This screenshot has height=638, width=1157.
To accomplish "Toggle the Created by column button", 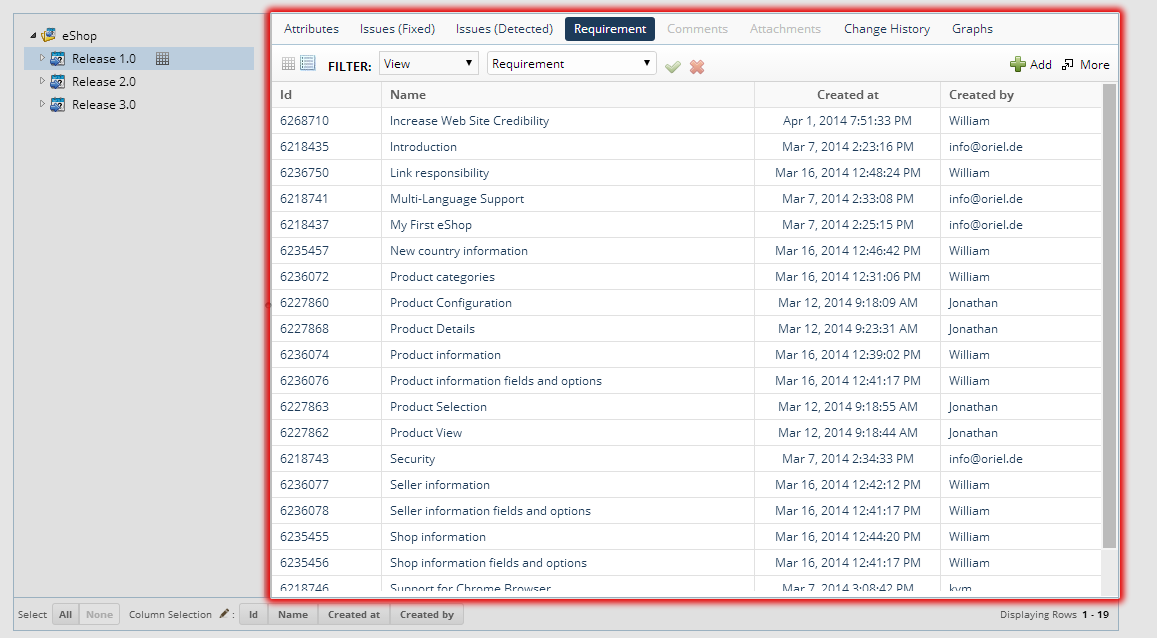I will 426,614.
